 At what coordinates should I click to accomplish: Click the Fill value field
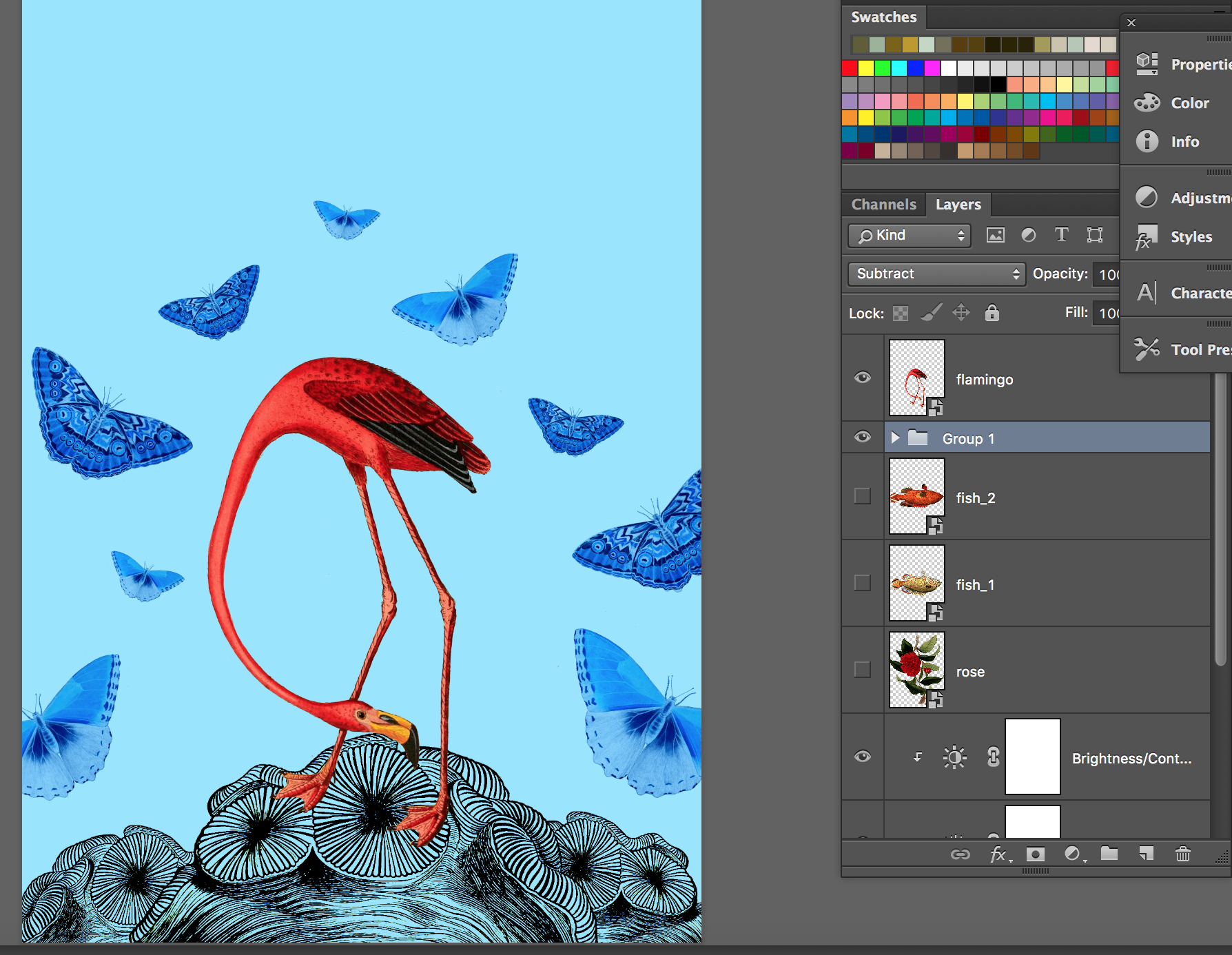click(1107, 314)
